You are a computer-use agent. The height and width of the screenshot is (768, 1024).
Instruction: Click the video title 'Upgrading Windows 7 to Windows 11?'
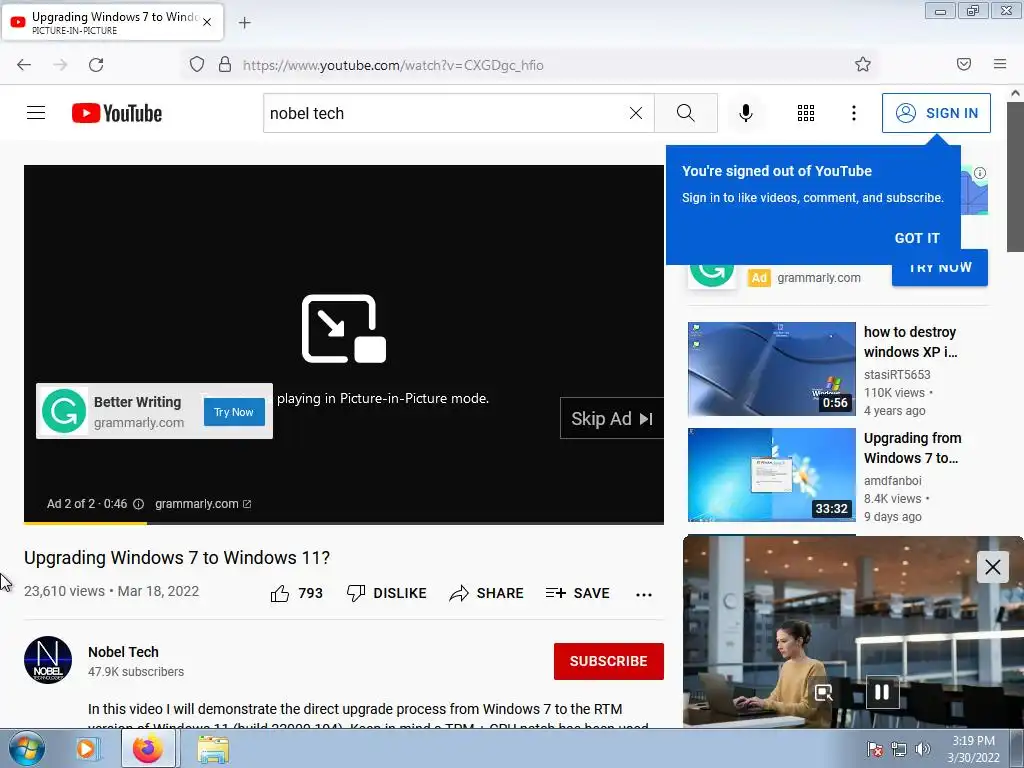177,558
